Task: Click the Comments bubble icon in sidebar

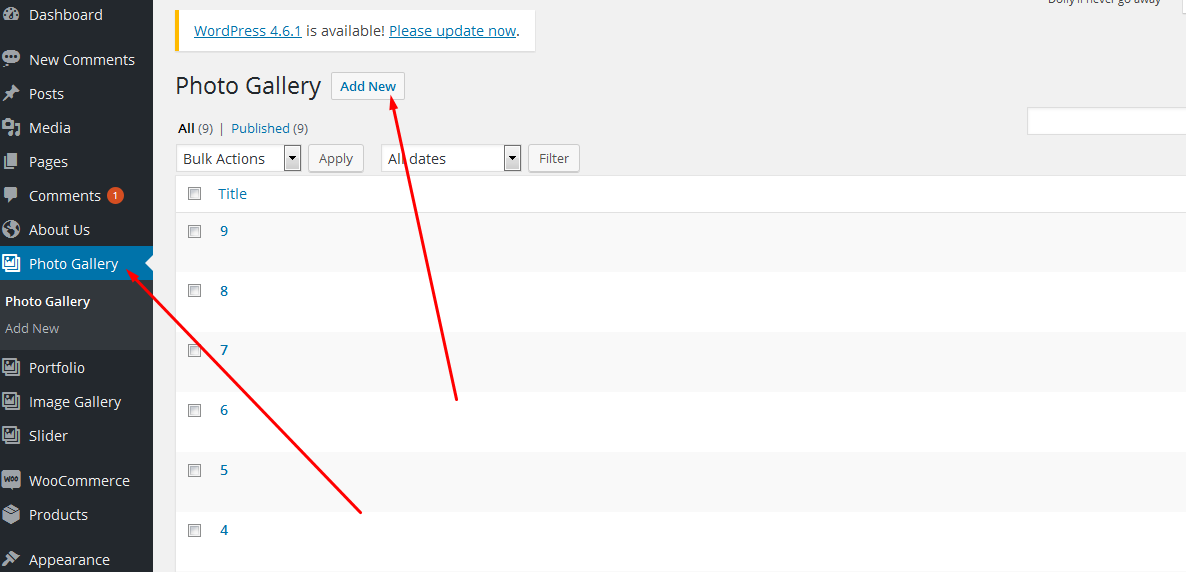Action: pyautogui.click(x=11, y=195)
